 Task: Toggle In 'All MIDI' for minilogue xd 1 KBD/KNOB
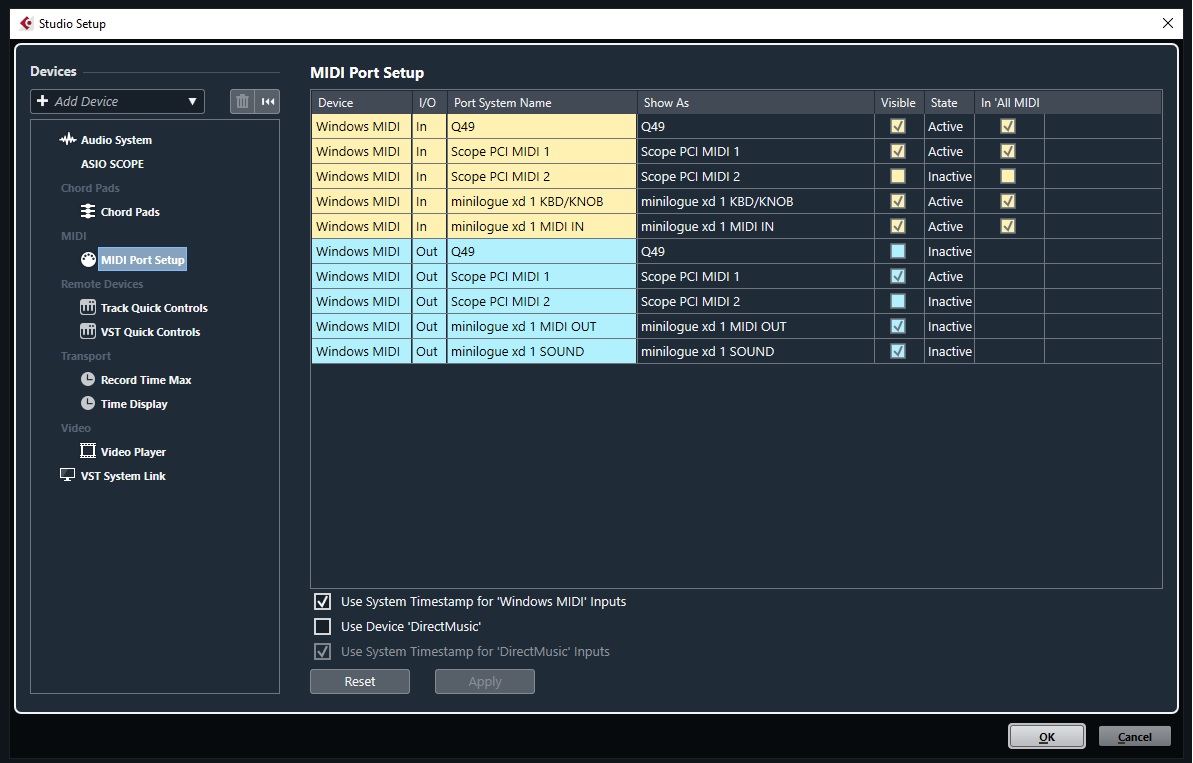tap(1007, 202)
